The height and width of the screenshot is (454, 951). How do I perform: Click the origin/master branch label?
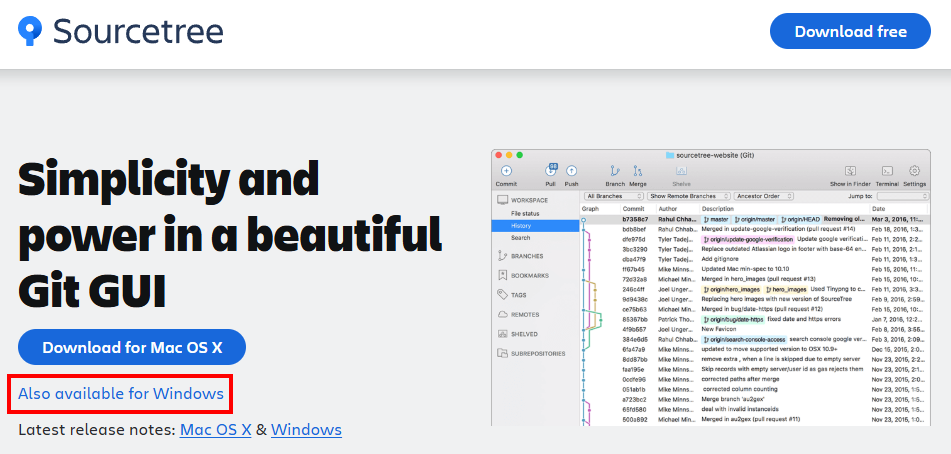[755, 219]
